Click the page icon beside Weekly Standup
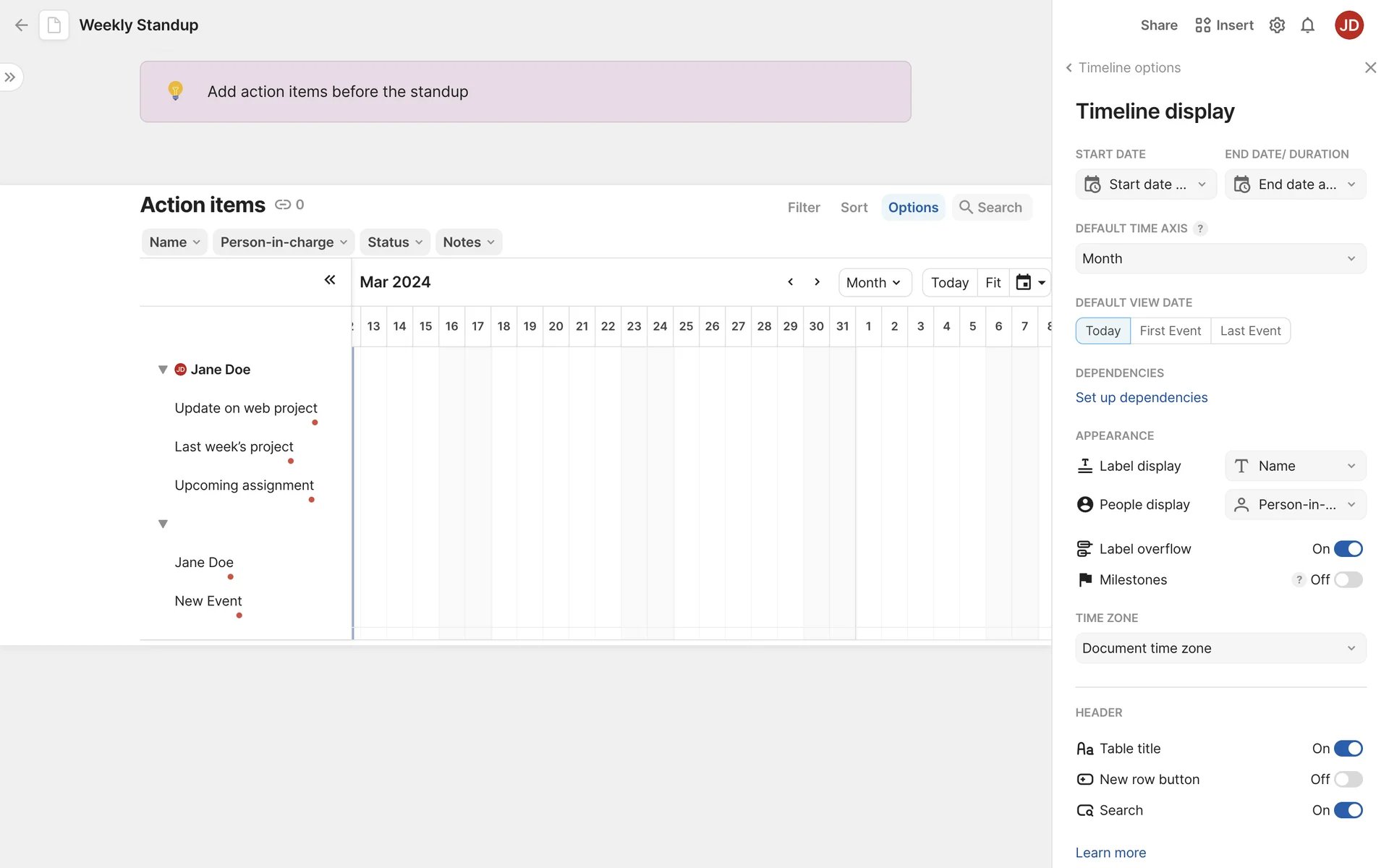1389x868 pixels. pos(54,25)
